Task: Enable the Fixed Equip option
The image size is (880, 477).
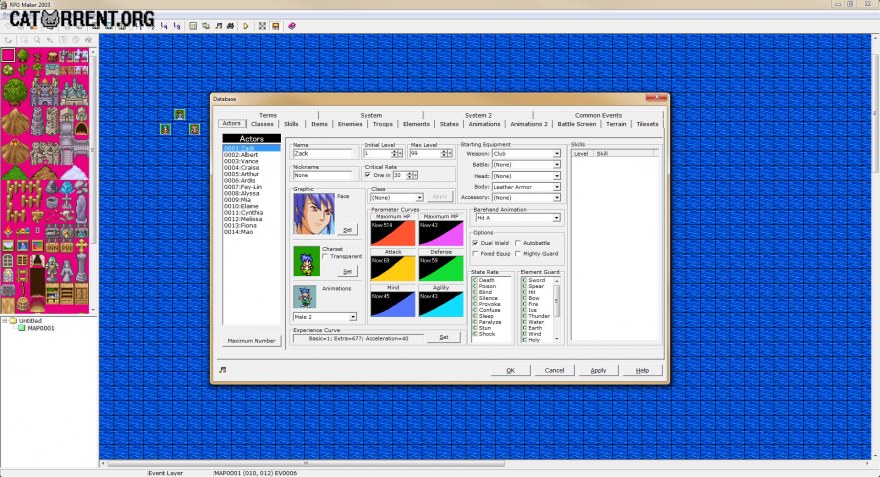Action: click(475, 254)
